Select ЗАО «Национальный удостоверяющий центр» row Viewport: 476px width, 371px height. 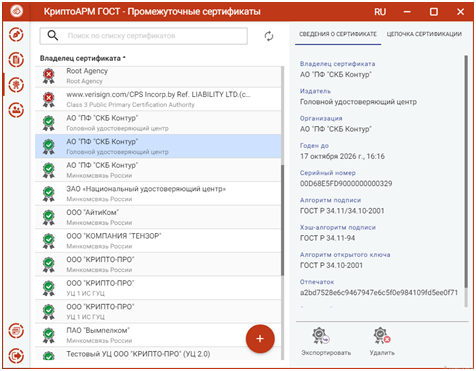[x=158, y=194]
